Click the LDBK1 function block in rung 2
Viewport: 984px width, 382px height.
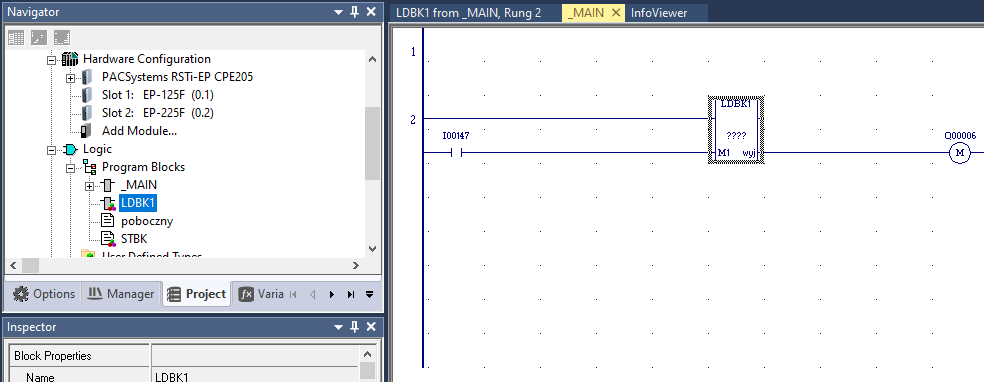pos(735,130)
